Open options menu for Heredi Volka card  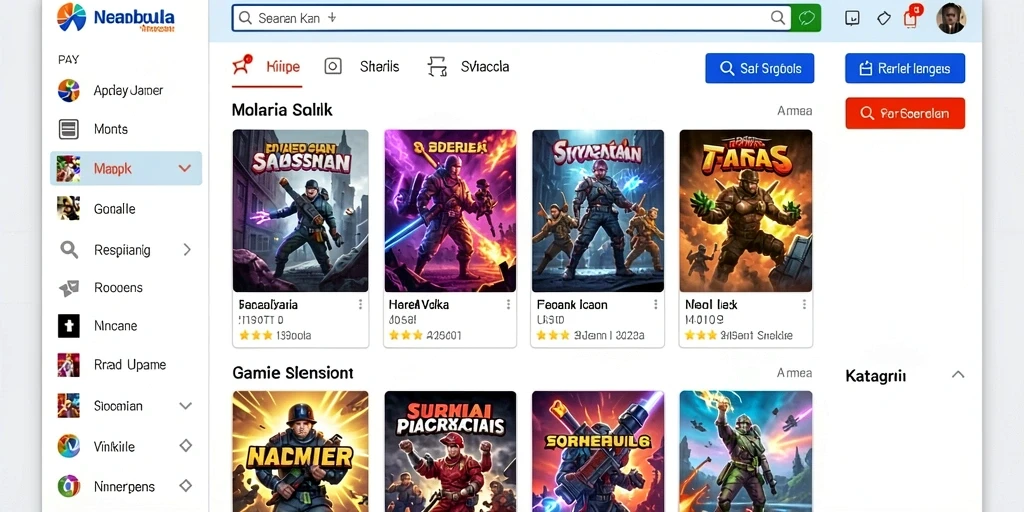click(x=508, y=304)
